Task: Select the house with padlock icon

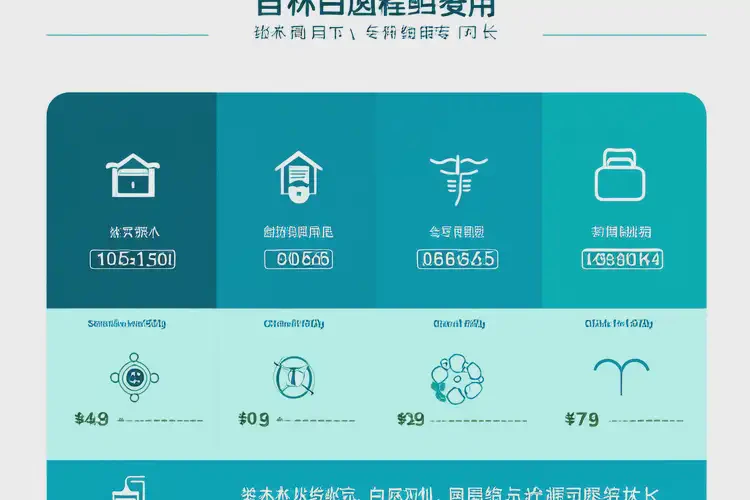Action: (298, 174)
